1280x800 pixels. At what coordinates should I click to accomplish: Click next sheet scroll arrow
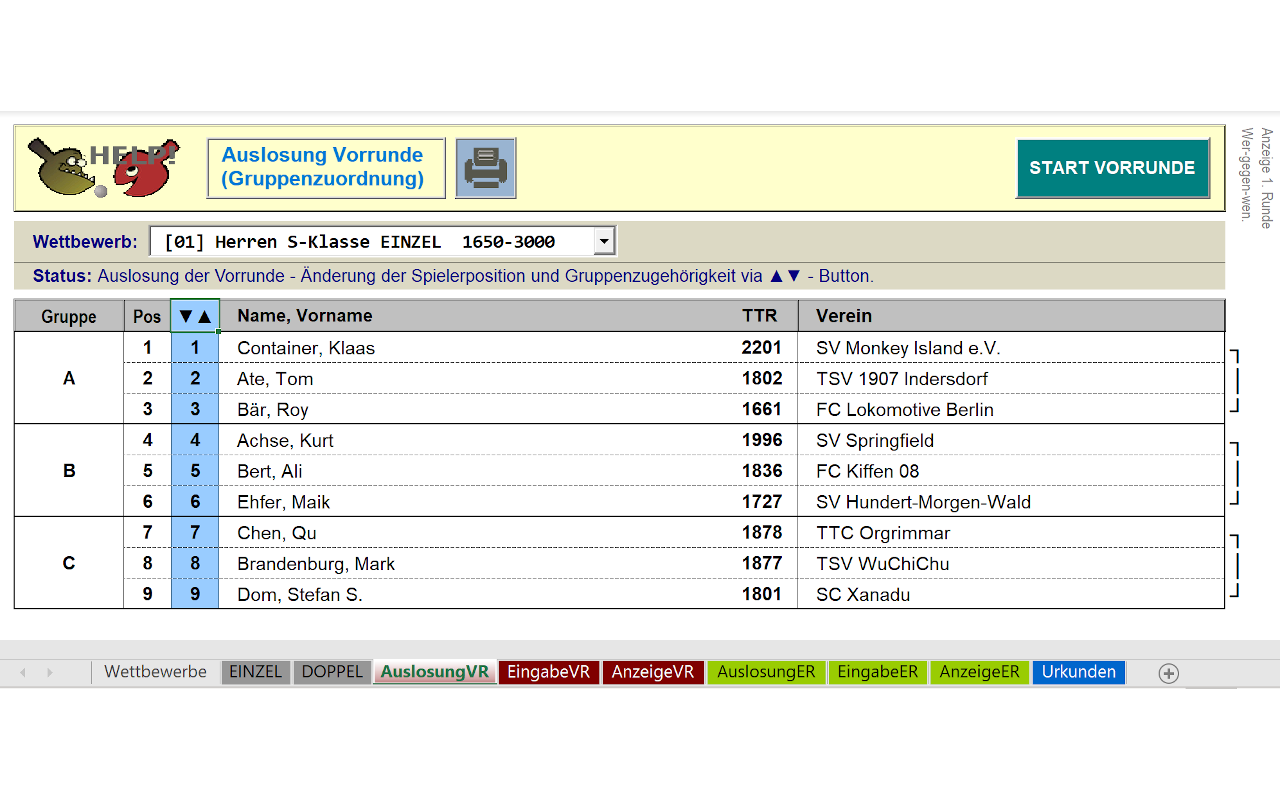pyautogui.click(x=49, y=673)
